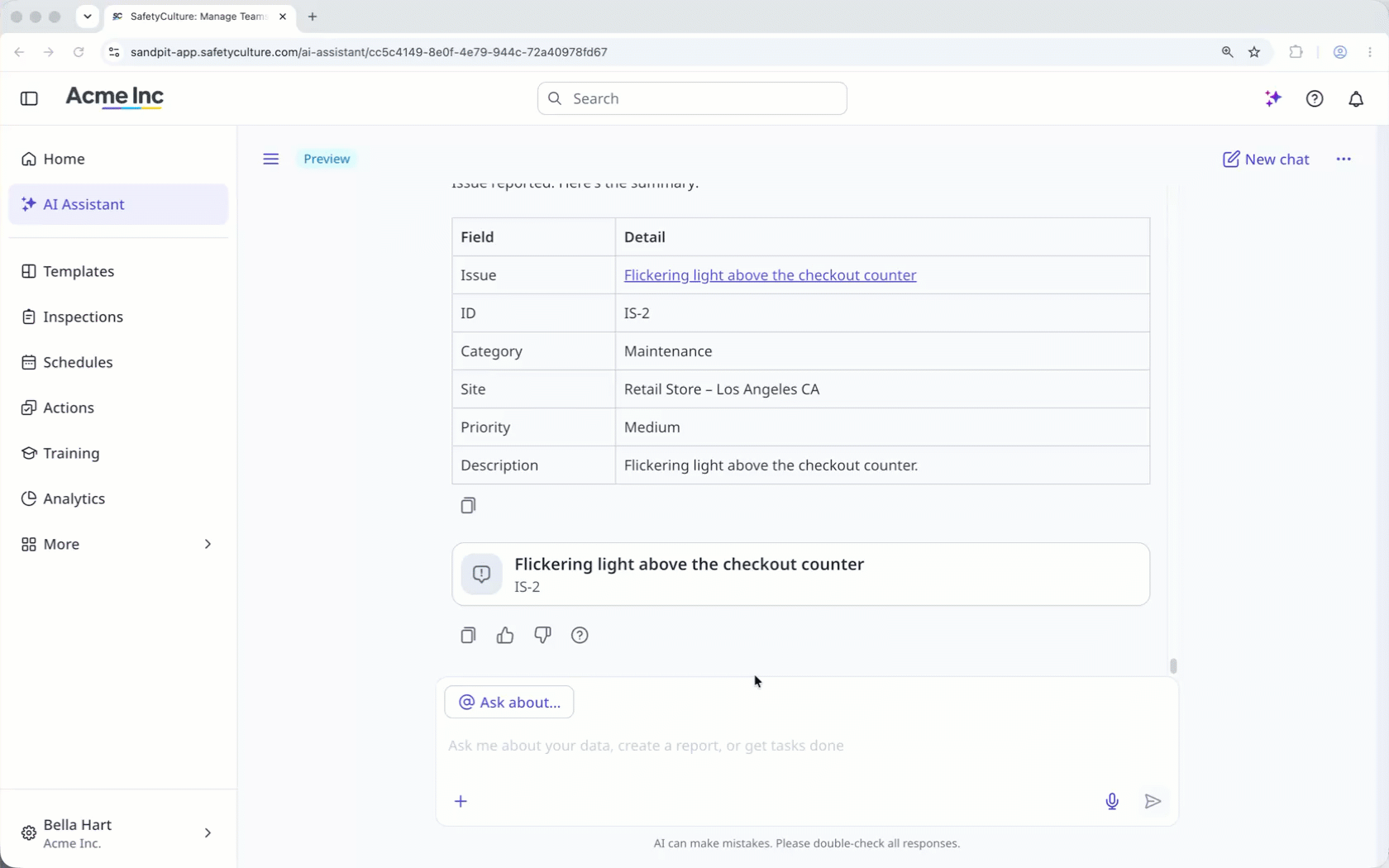Expand the browser tab search dropdown
The image size is (1389, 868).
87,17
